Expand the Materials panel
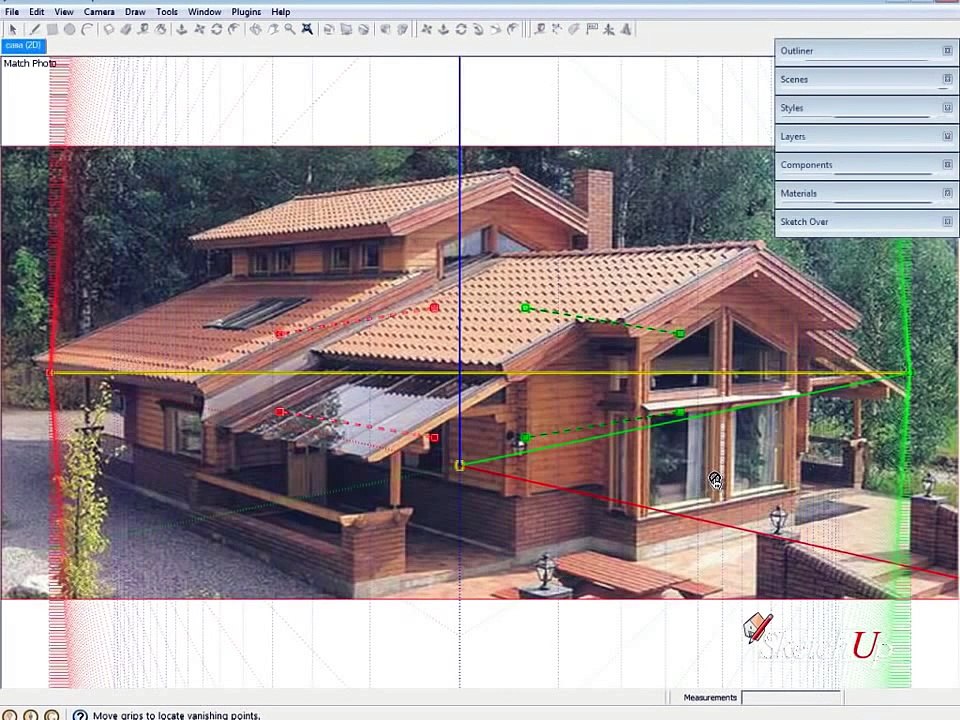 click(x=866, y=193)
